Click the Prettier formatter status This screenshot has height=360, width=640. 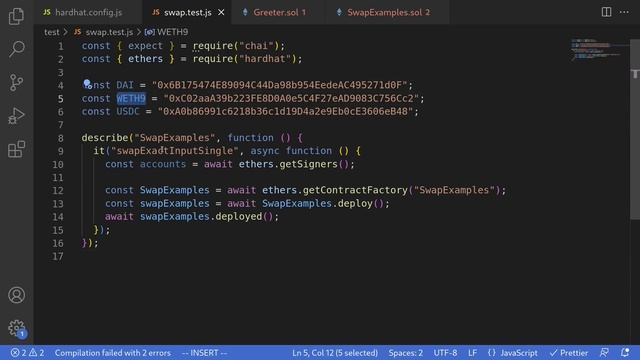point(569,353)
